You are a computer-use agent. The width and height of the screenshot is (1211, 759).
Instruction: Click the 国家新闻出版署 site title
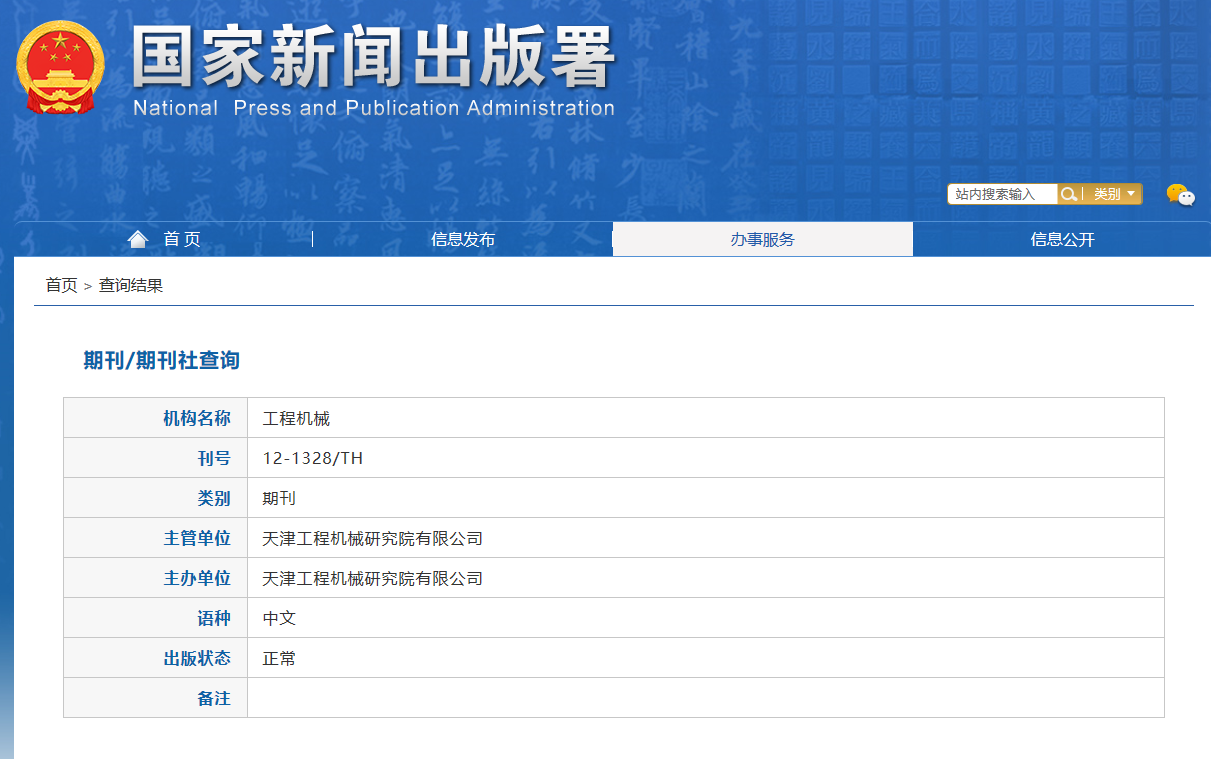click(373, 57)
